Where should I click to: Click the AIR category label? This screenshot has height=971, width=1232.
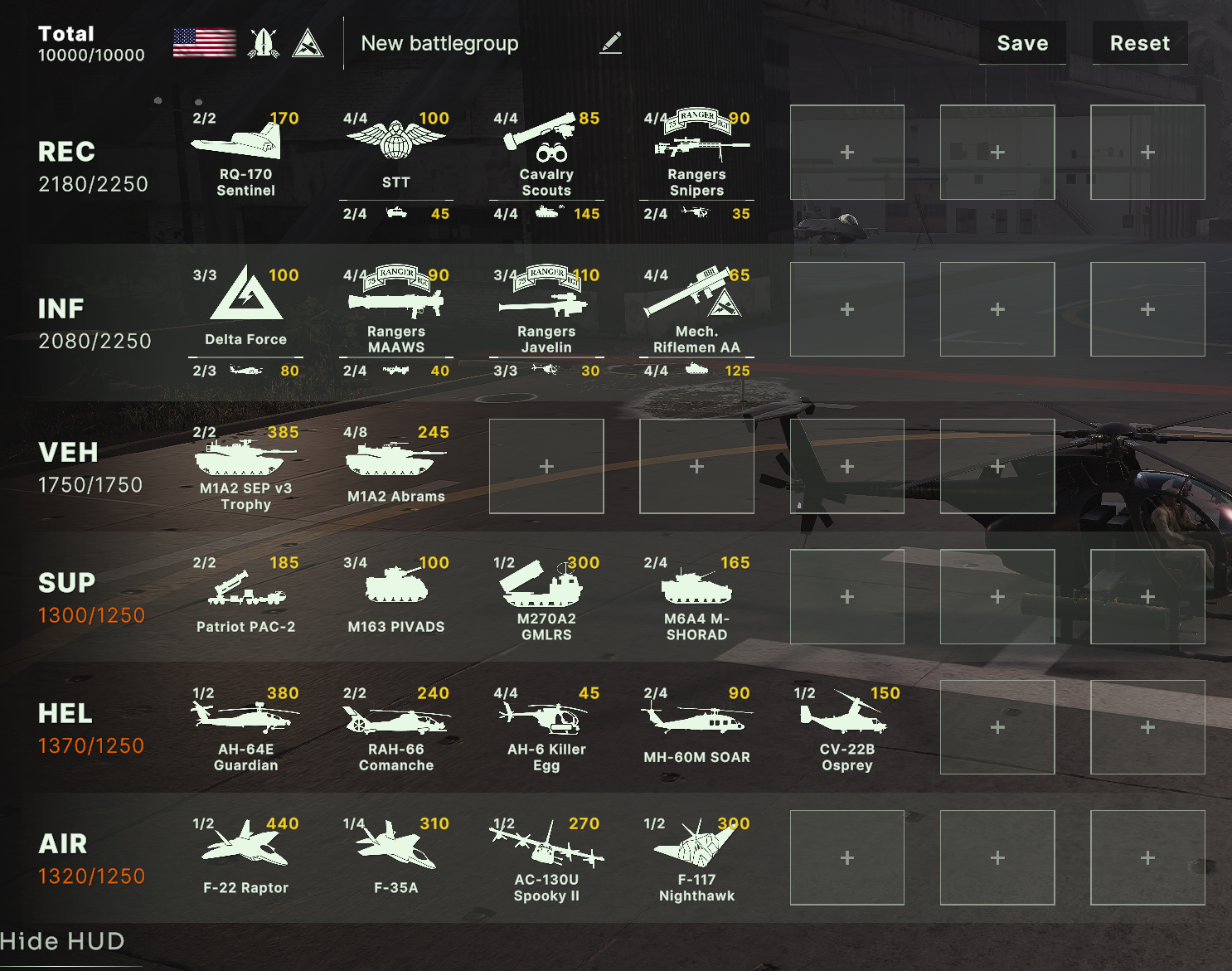62,843
